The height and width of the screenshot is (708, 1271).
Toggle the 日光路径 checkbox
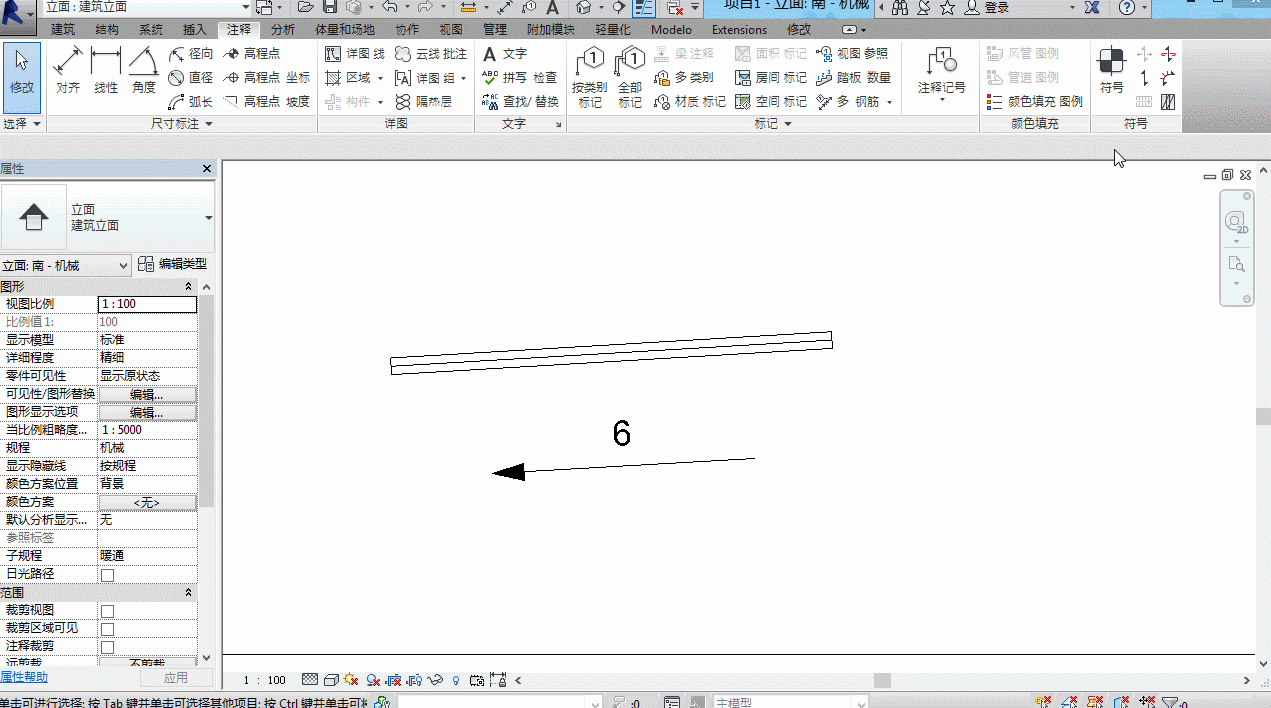[x=107, y=575]
